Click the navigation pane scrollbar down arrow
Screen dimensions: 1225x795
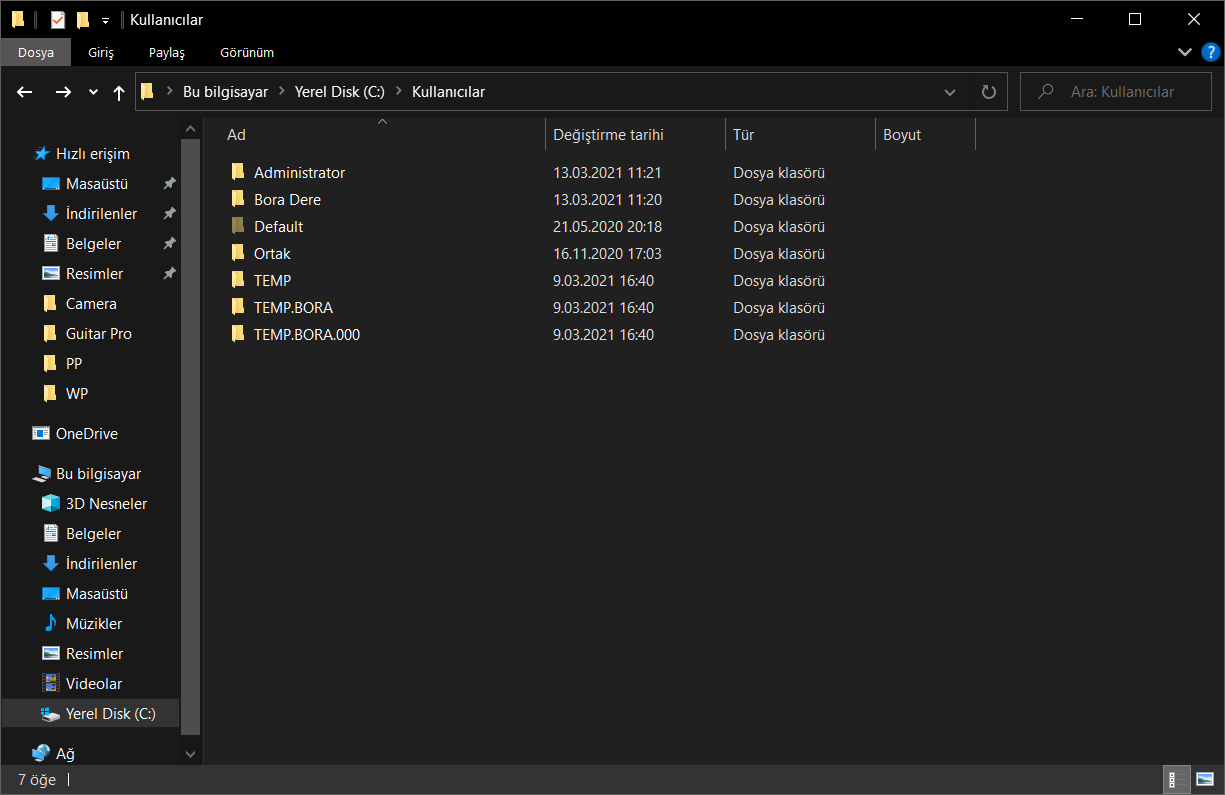tap(190, 753)
